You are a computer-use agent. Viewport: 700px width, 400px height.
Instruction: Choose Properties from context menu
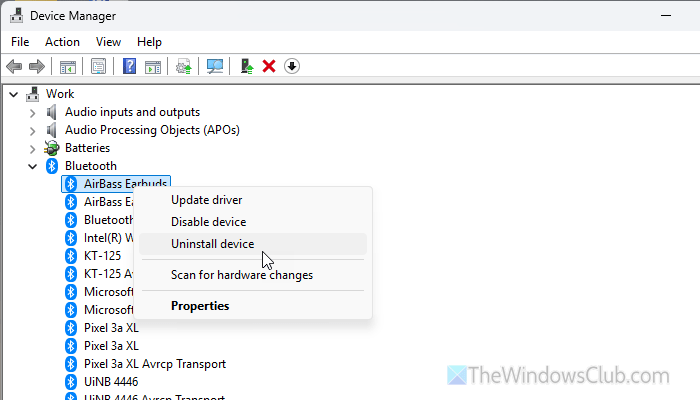click(253, 306)
